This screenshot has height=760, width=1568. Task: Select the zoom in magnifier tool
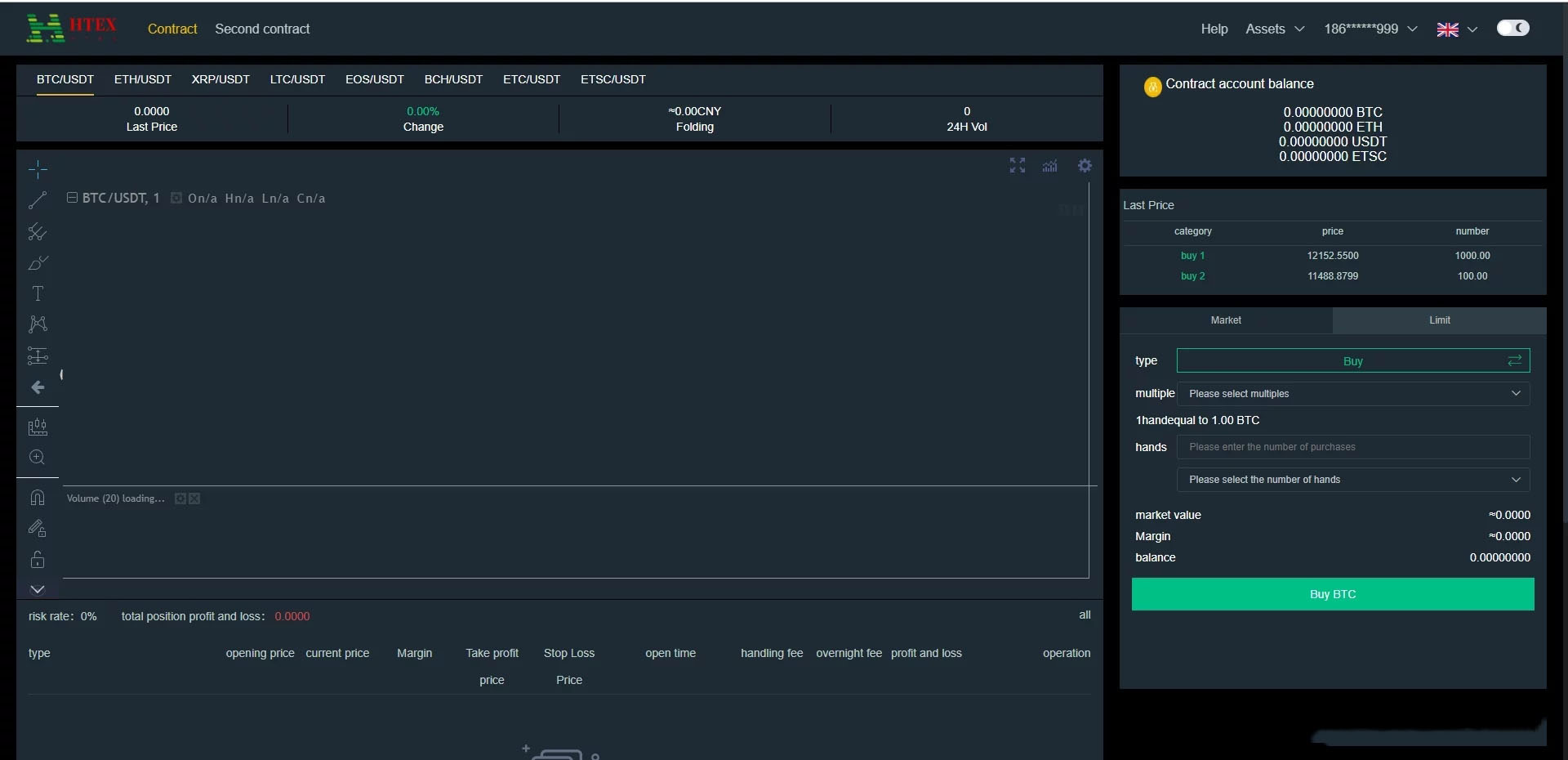38,458
